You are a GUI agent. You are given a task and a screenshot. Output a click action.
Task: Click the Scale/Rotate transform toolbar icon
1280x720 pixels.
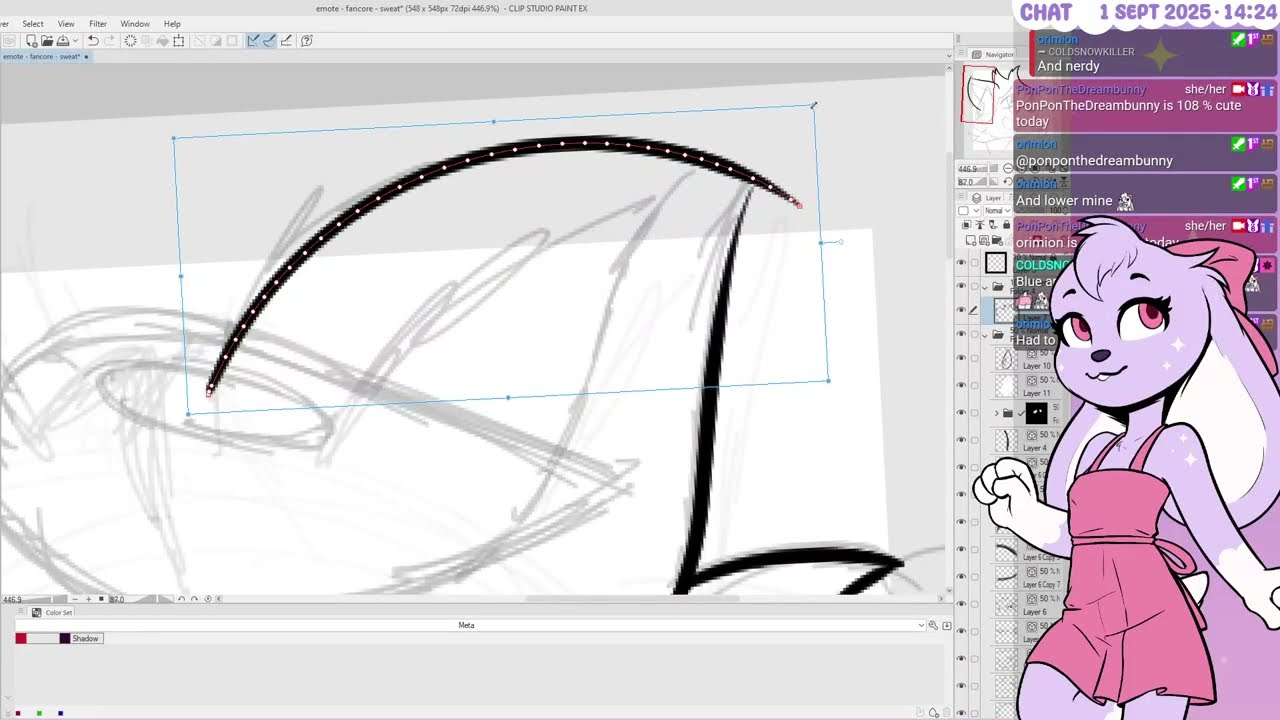click(179, 41)
